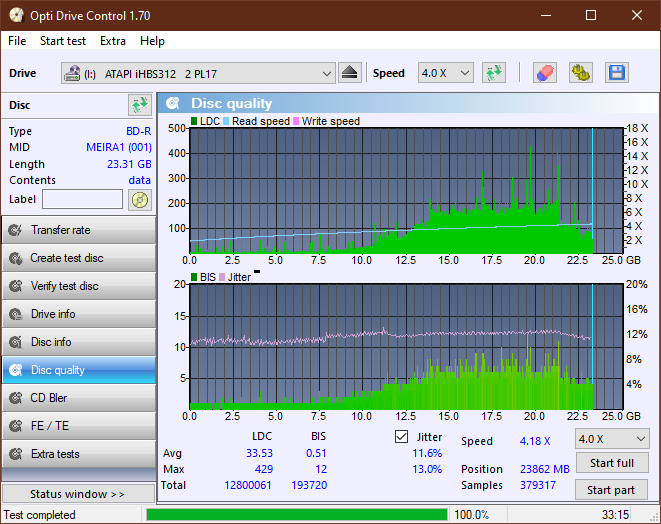Click the Extra tests sidebar icon
This screenshot has height=524, width=661.
point(16,454)
